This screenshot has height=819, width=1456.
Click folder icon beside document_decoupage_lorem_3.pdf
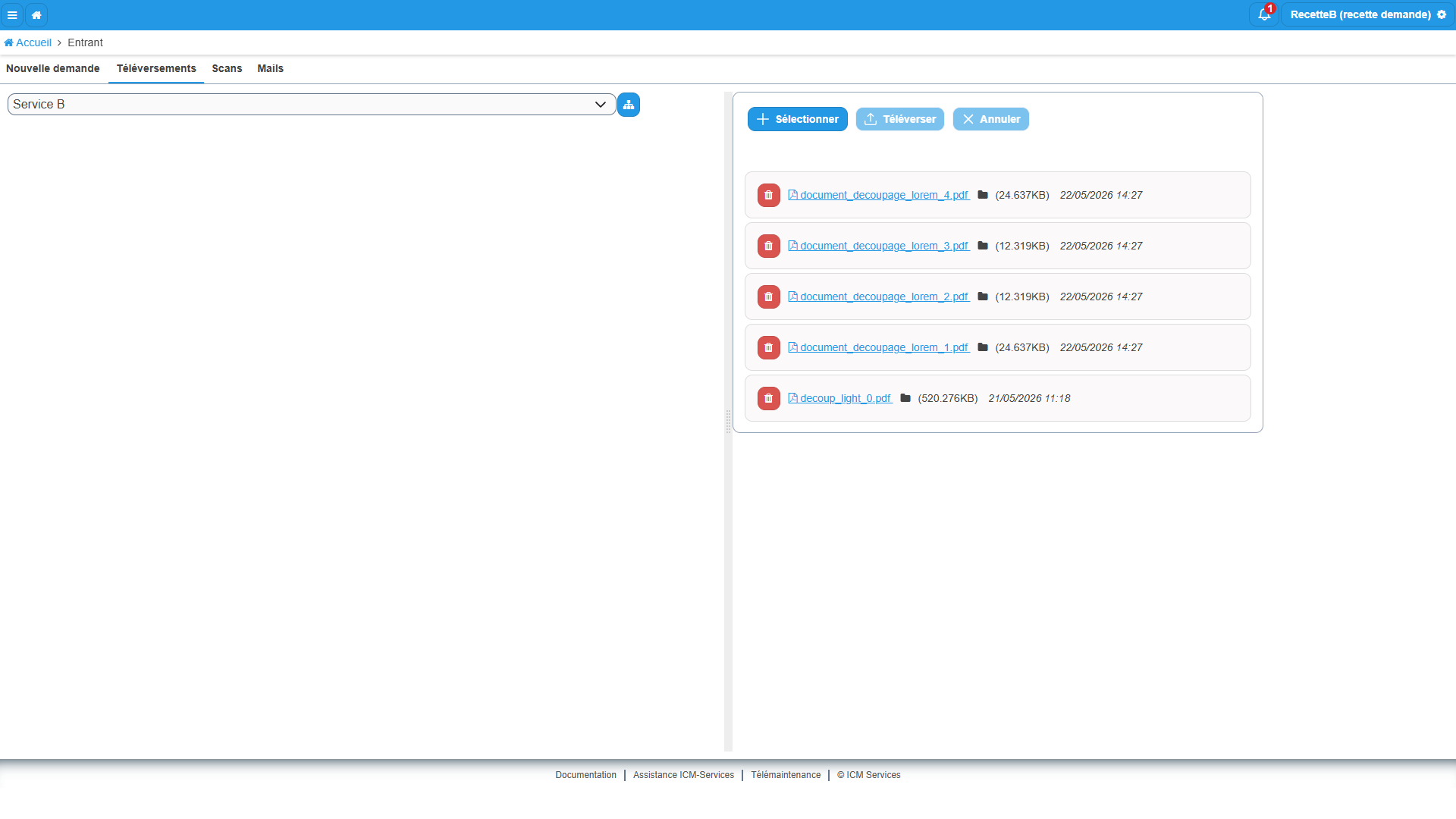click(983, 246)
